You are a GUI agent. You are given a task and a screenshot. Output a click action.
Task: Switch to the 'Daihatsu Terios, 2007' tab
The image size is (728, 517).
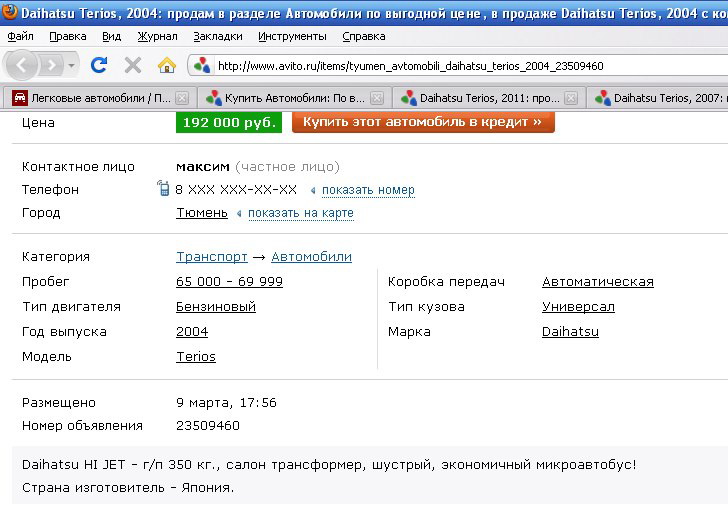[665, 98]
